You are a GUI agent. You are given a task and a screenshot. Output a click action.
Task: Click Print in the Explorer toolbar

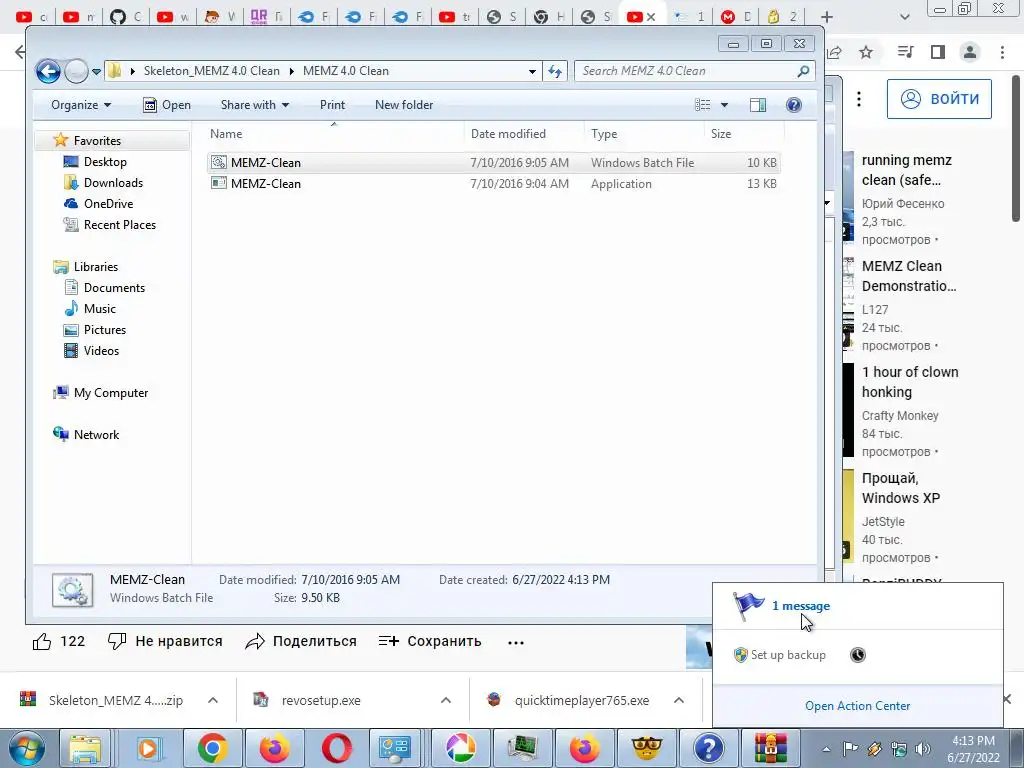(x=332, y=105)
